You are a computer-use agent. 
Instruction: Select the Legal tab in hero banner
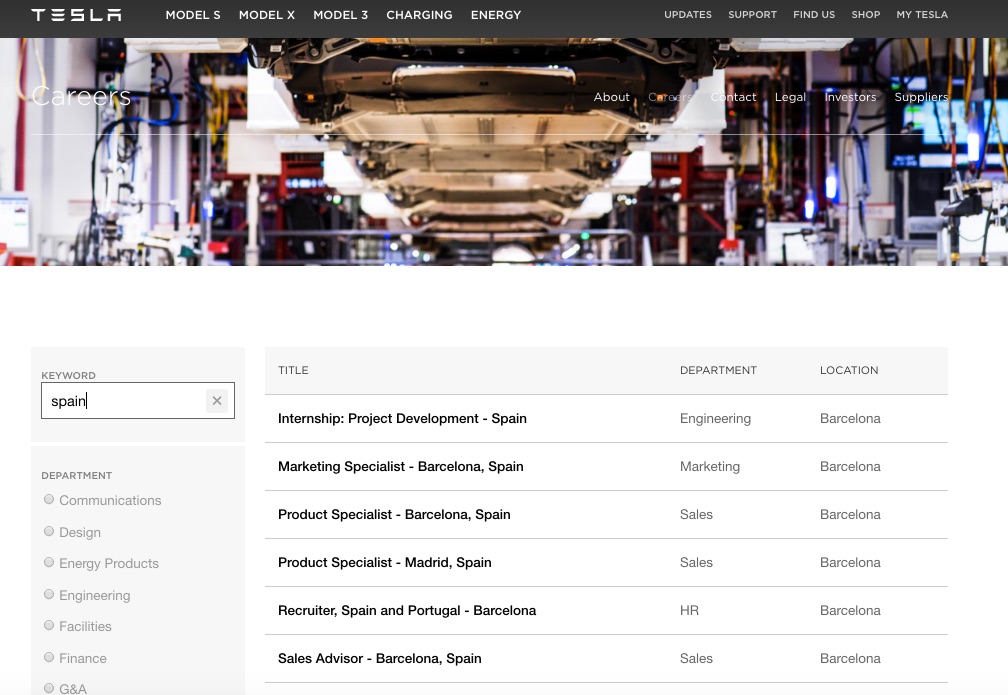(x=790, y=97)
